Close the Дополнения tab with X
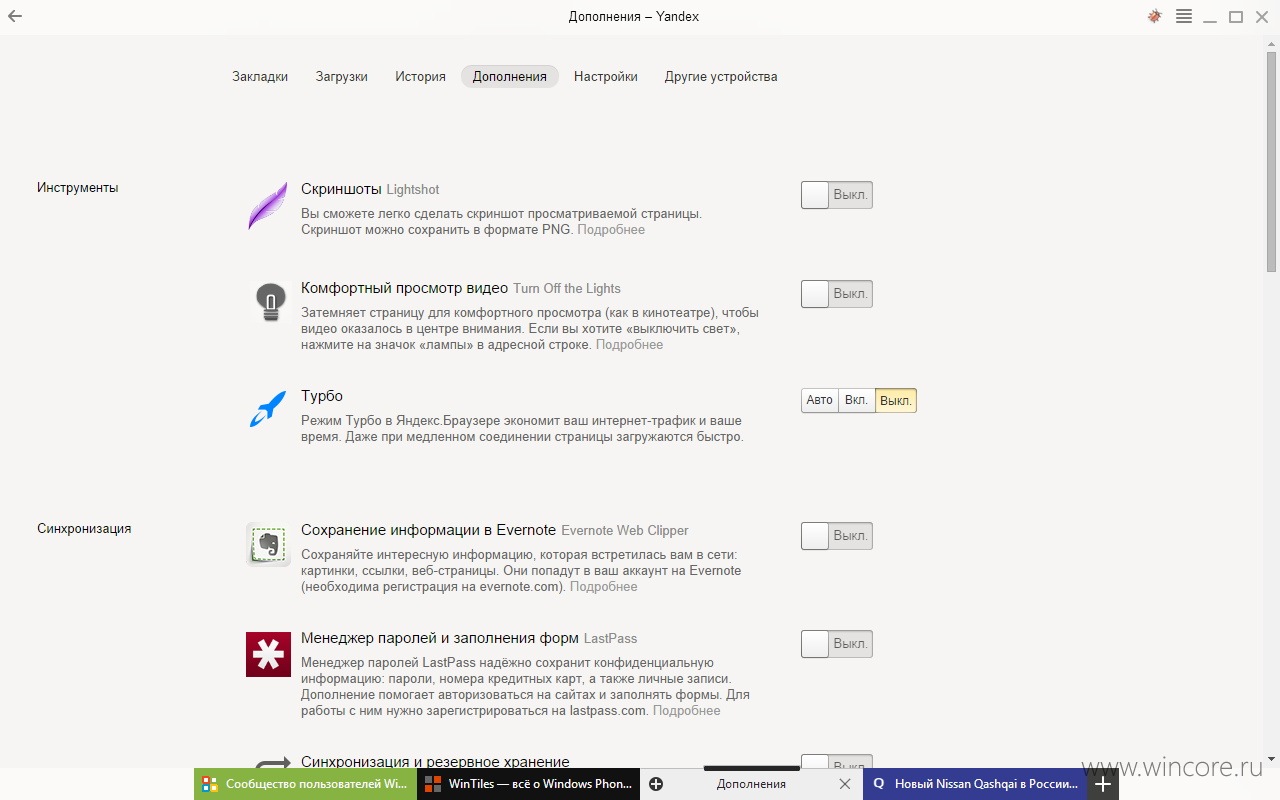 [845, 784]
